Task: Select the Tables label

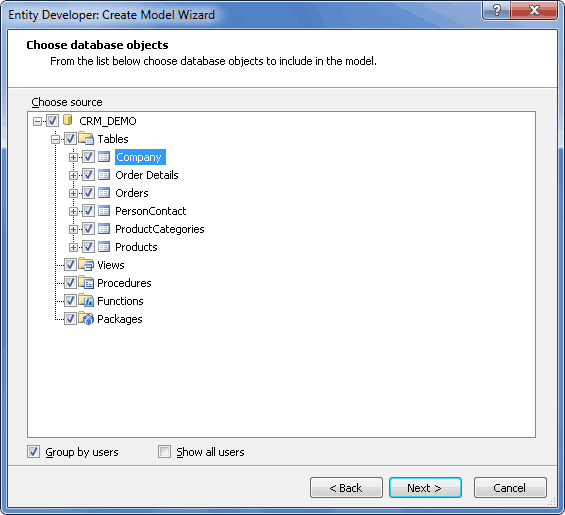Action: (113, 139)
